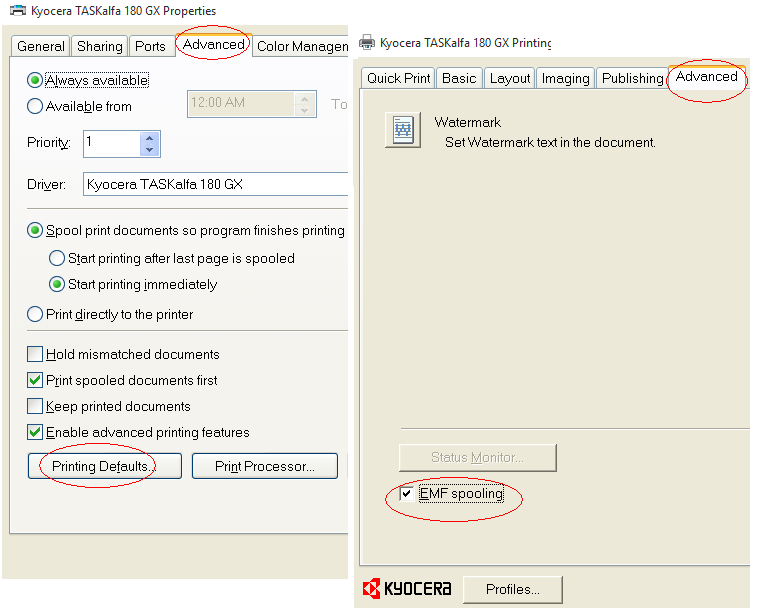Uncheck Print spooled documents first
Image resolution: width=759 pixels, height=612 pixels.
35,380
